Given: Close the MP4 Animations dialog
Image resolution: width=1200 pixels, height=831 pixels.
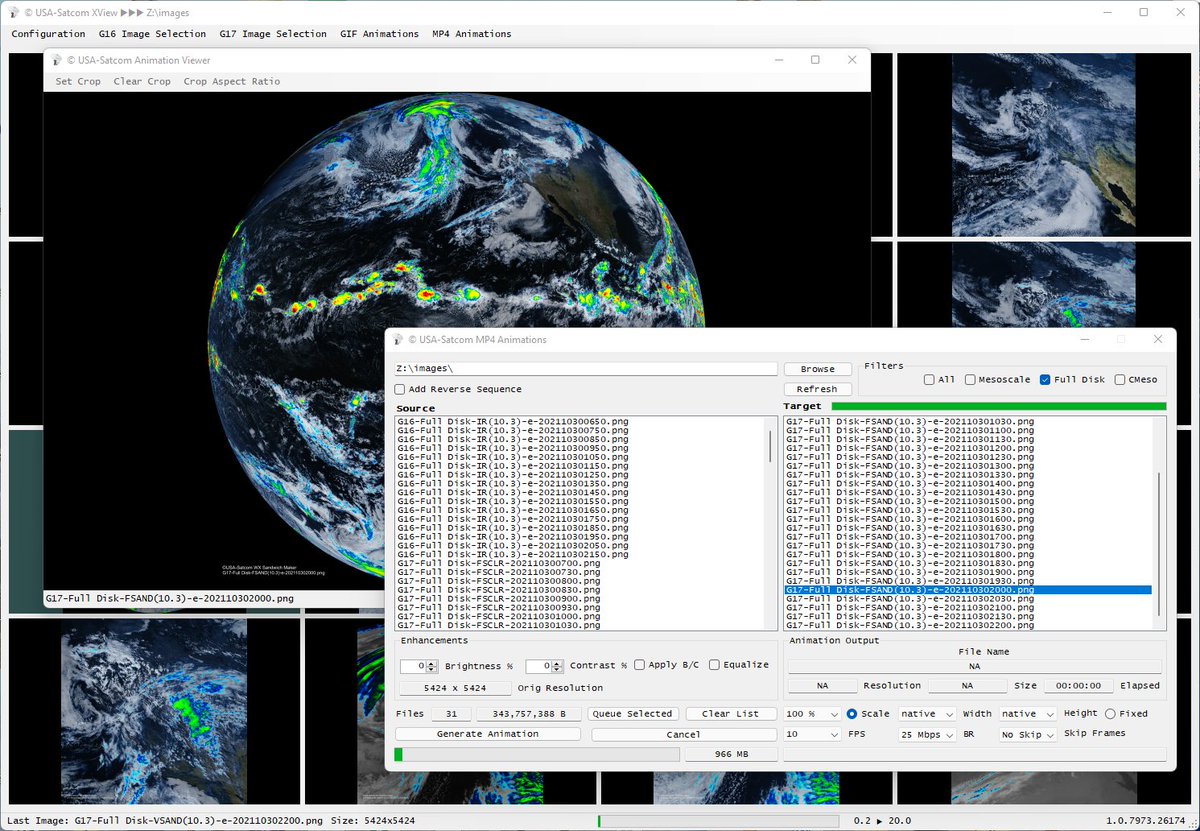Looking at the screenshot, I should tap(1158, 339).
